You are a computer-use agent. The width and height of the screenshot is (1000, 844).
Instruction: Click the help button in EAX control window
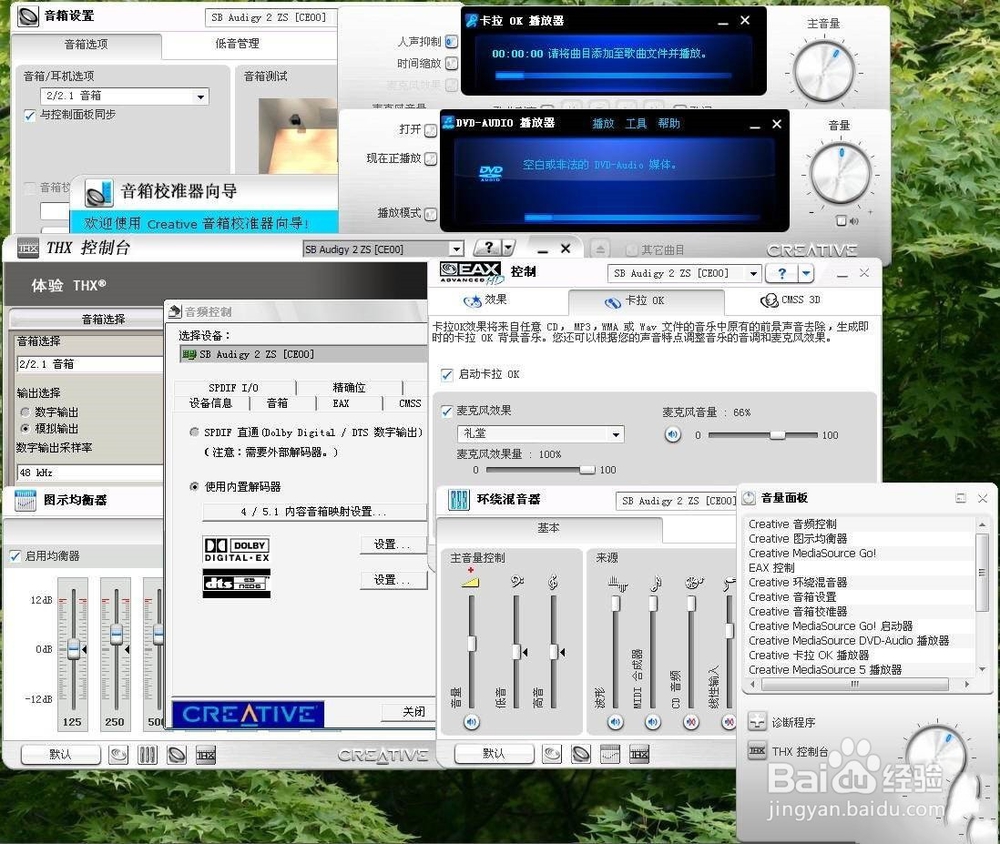coord(782,274)
